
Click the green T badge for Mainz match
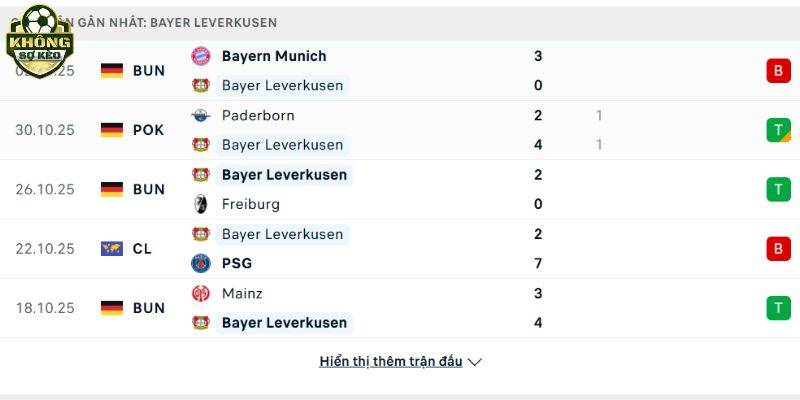point(778,308)
